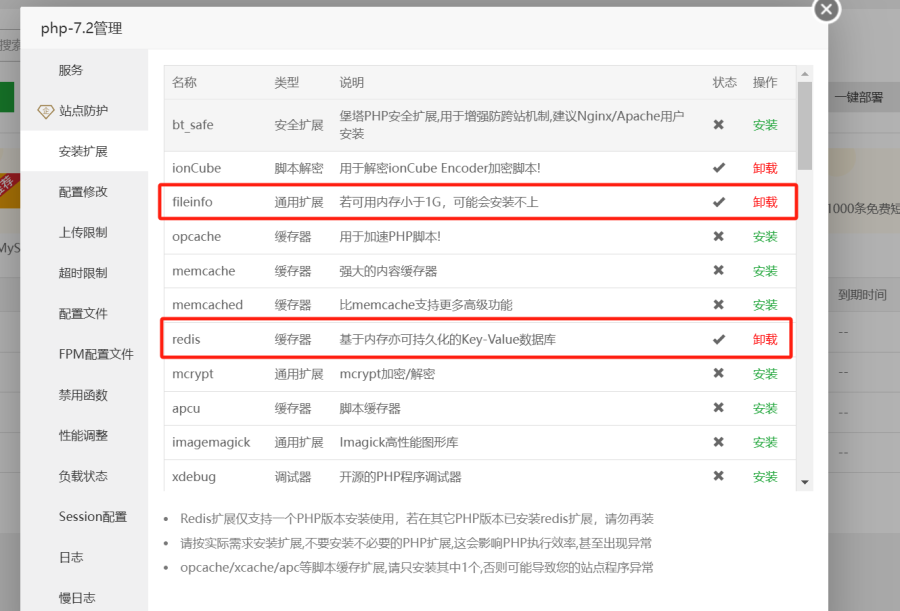
Task: Click the 站点防护 shield icon
Action: click(47, 110)
